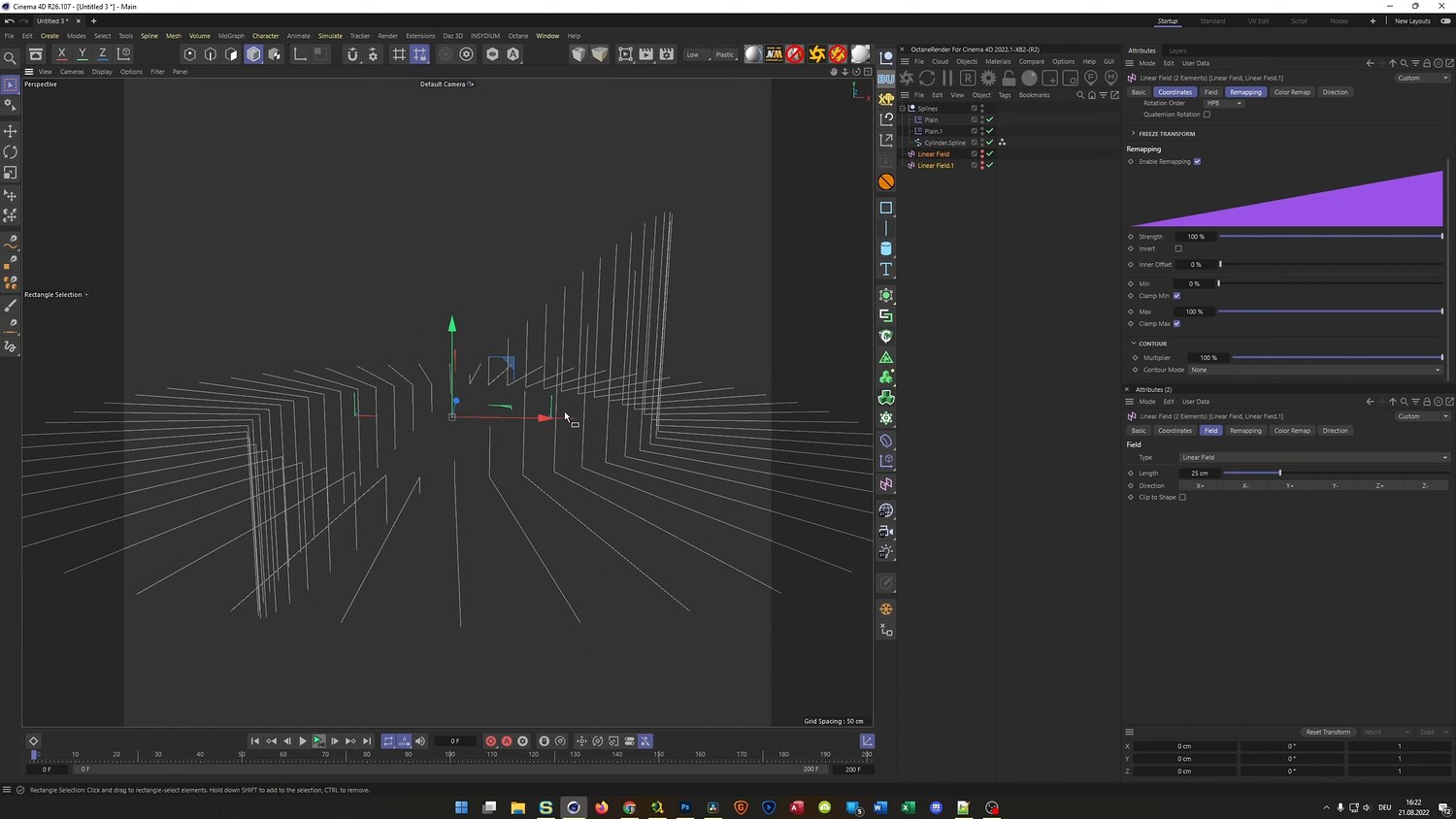Select the X+ direction button

1201,485
